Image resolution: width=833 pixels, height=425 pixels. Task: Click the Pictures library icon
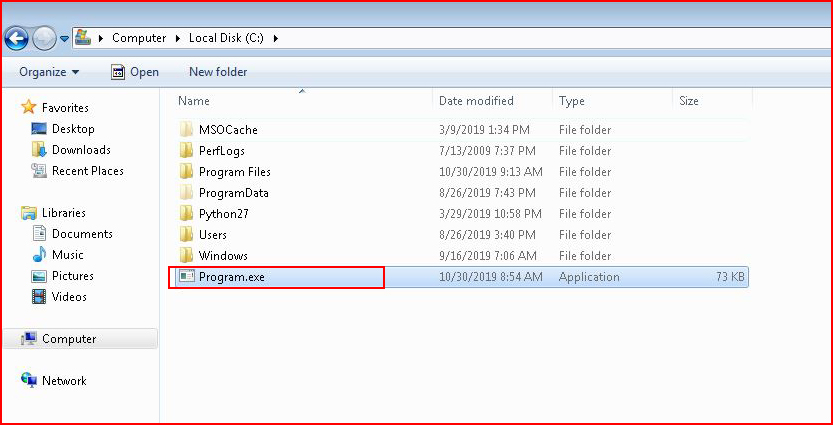[x=39, y=276]
